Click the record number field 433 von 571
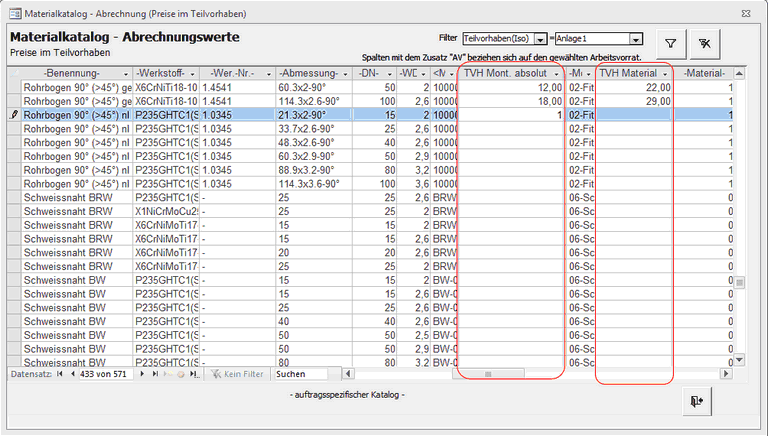 pos(103,374)
